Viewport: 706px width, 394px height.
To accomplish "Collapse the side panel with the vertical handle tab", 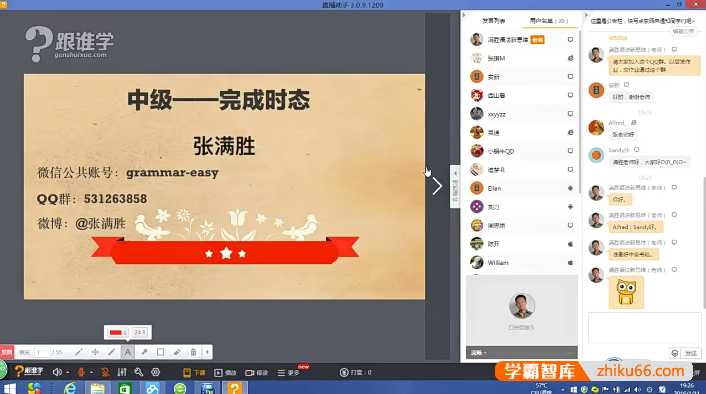I will 455,186.
